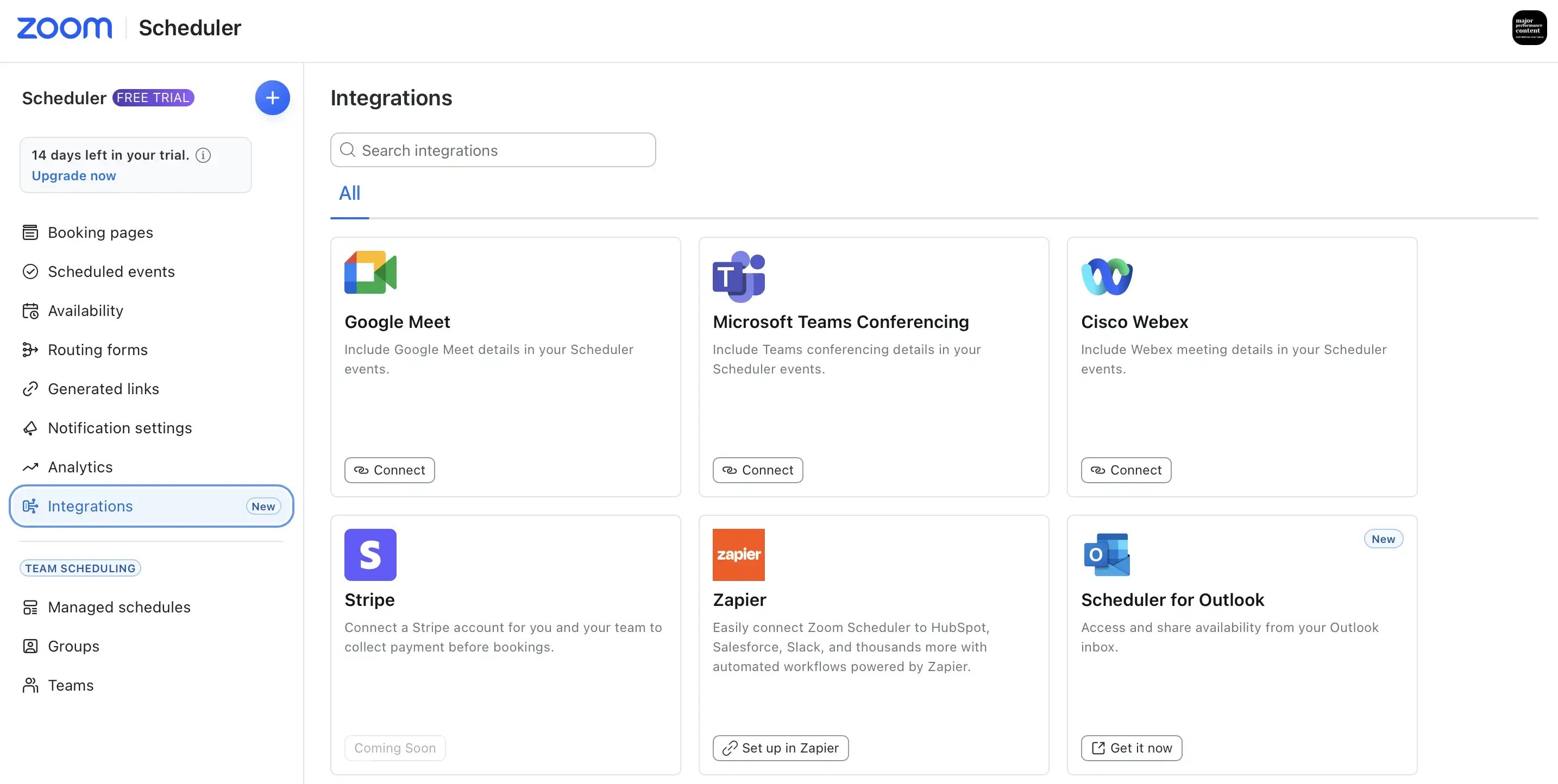Connect Microsoft Teams Conferencing

click(758, 470)
